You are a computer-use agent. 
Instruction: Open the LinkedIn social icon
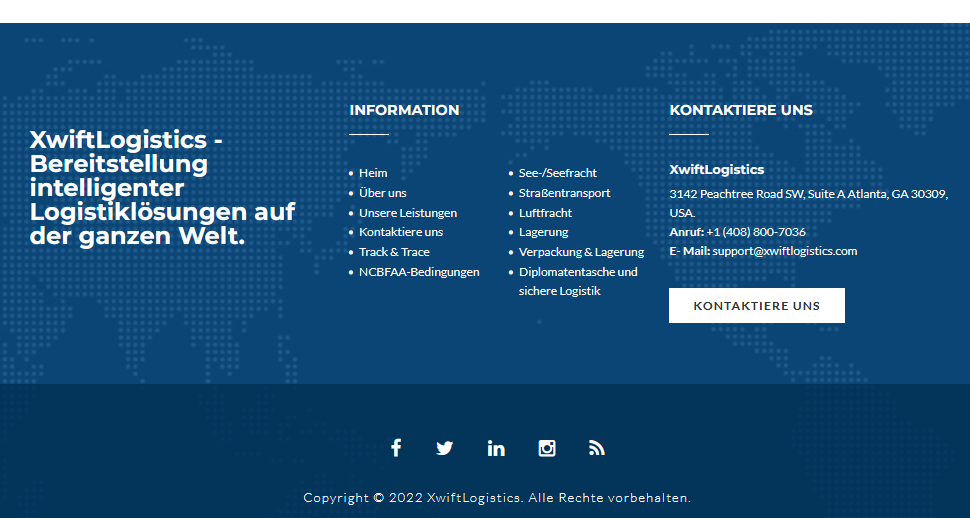tap(496, 448)
